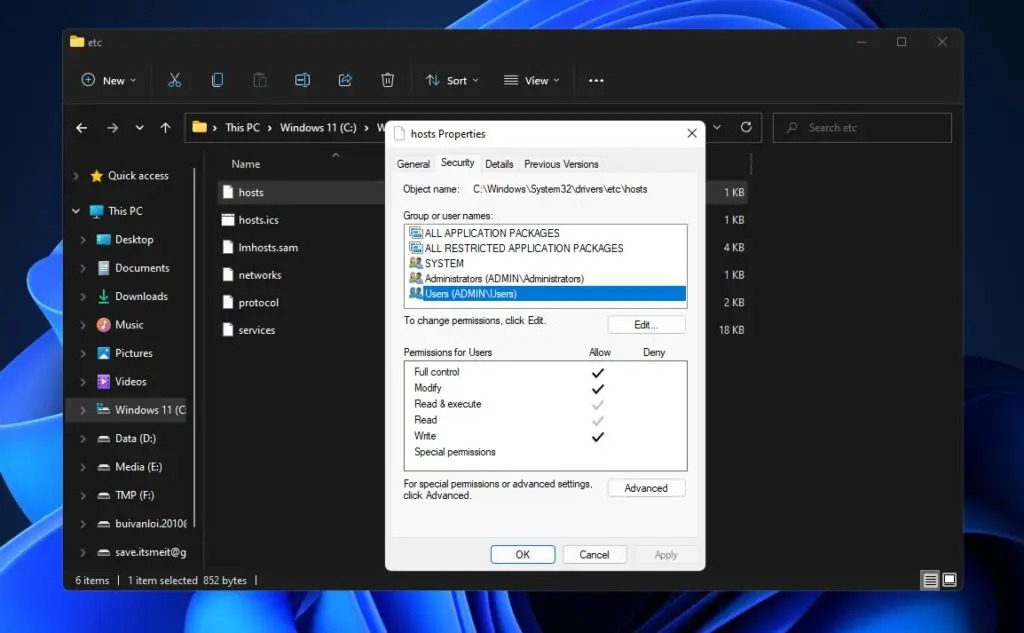Open the See more toolbar menu (ellipsis)
1024x633 pixels.
(x=596, y=80)
